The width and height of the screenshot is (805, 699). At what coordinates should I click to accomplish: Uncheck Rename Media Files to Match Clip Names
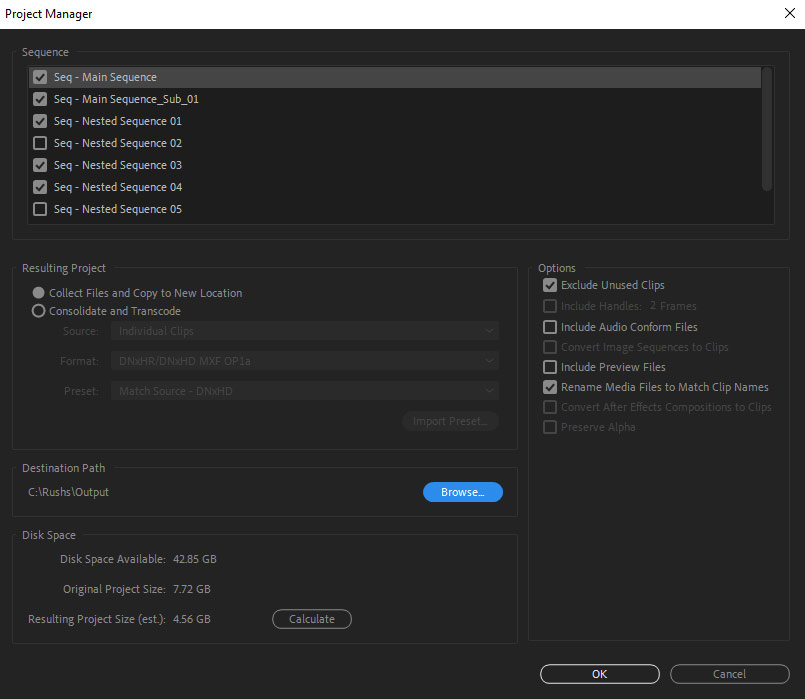(549, 386)
